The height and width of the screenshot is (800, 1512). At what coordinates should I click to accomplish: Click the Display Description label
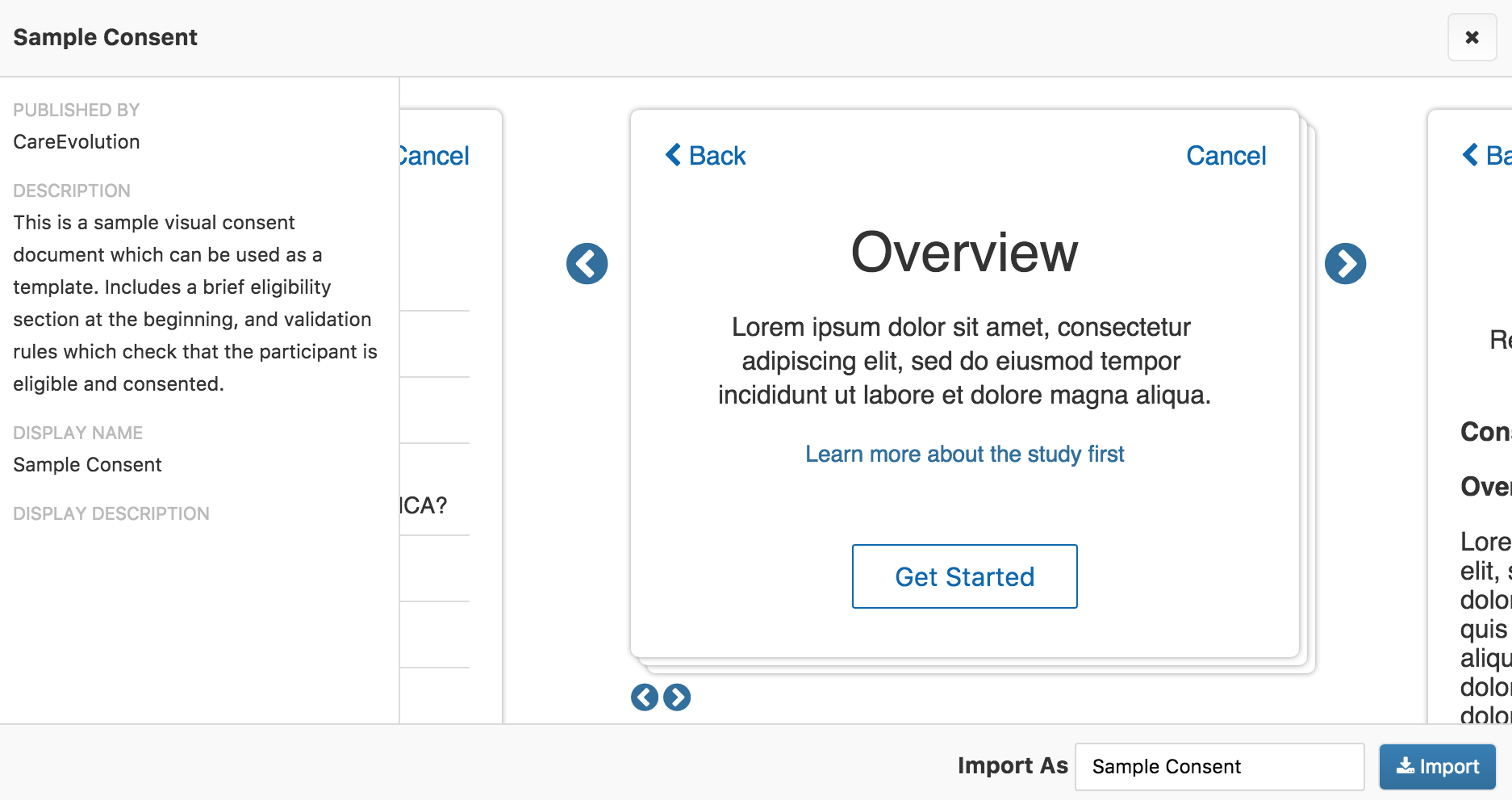pyautogui.click(x=111, y=513)
